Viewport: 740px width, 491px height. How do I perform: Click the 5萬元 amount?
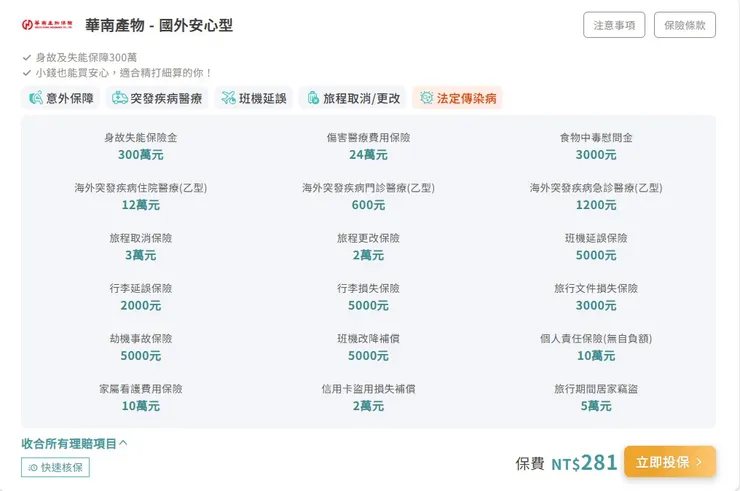(596, 406)
